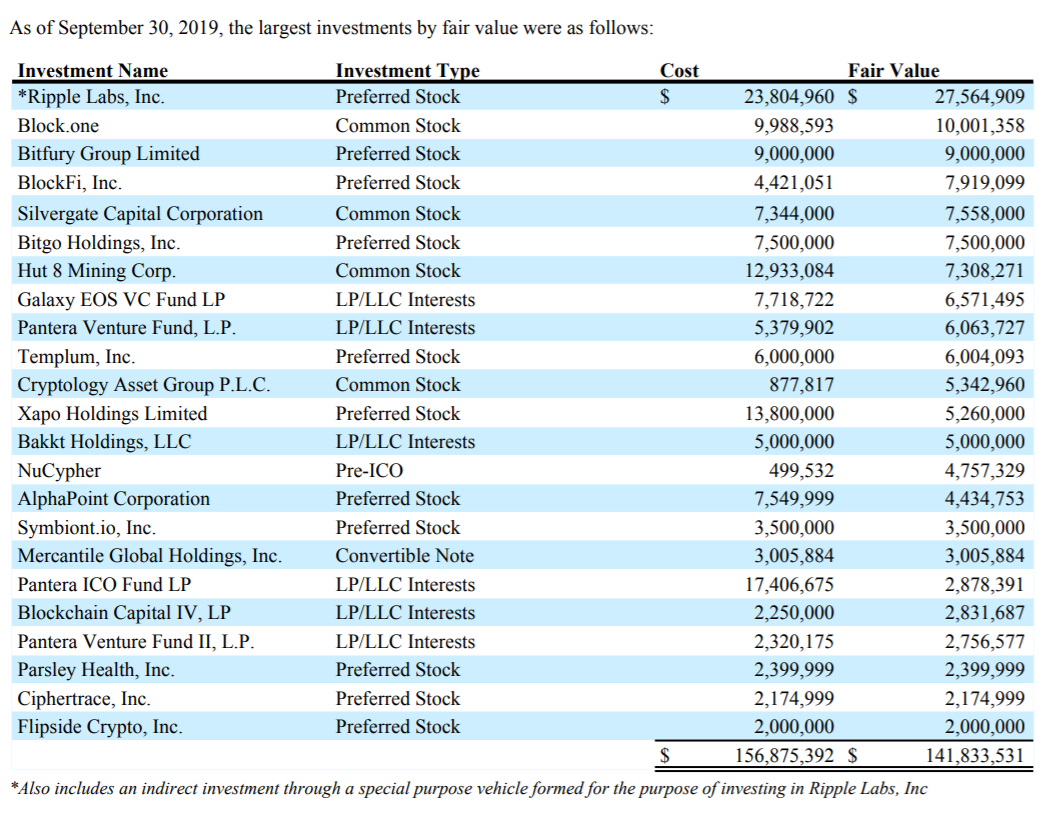
Task: Select 'NuCypher' investment name
Action: point(59,470)
